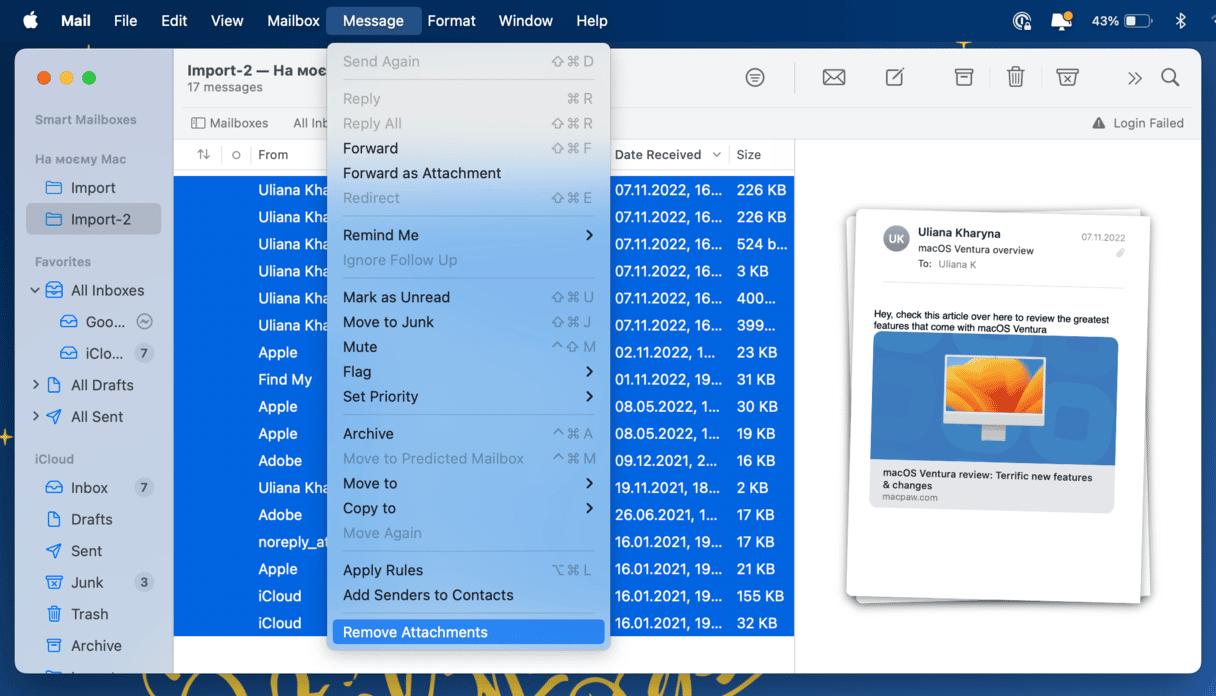Expand the Flag submenu

(x=468, y=372)
